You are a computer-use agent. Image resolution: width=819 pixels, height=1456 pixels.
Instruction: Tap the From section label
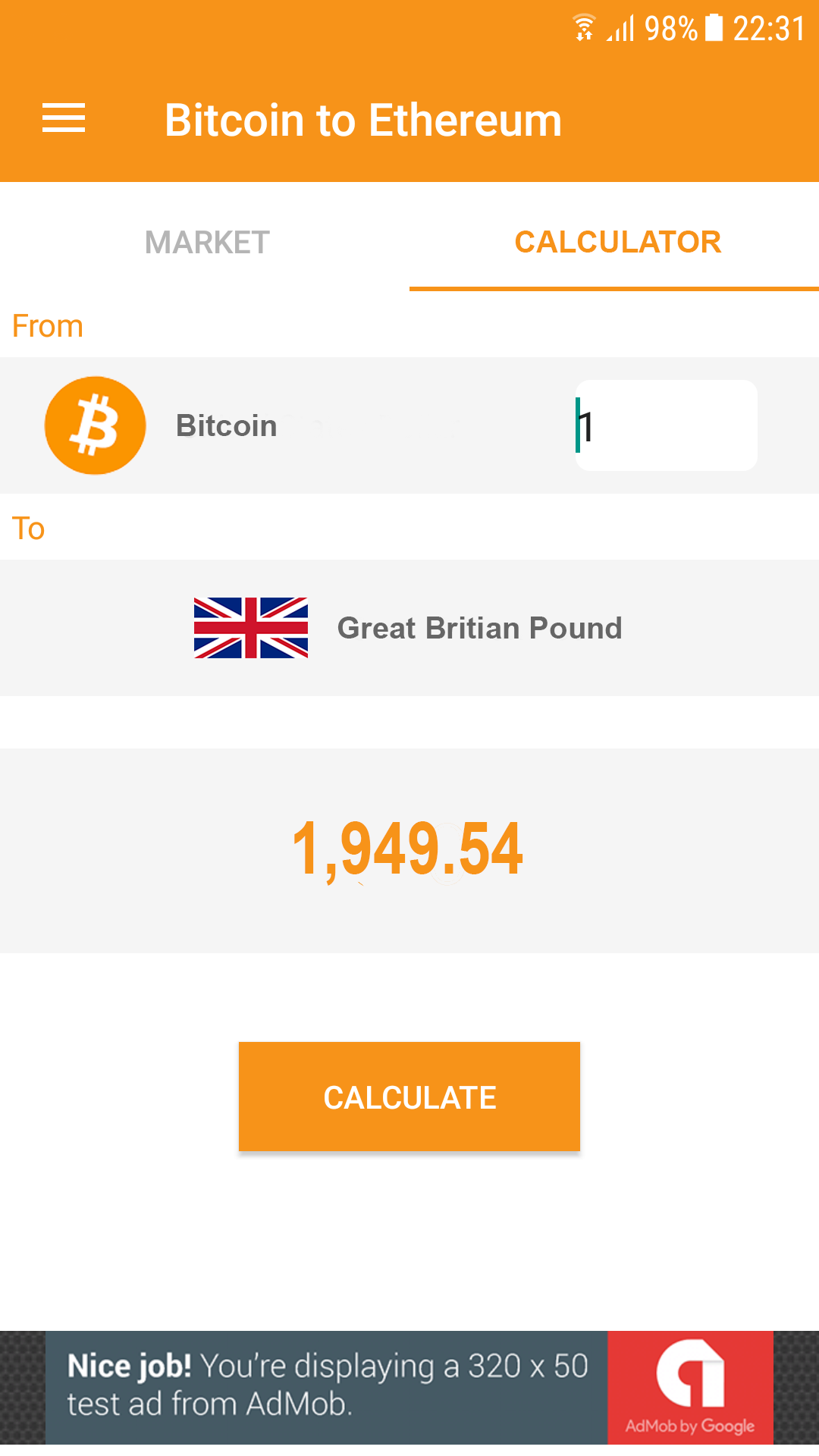point(47,326)
